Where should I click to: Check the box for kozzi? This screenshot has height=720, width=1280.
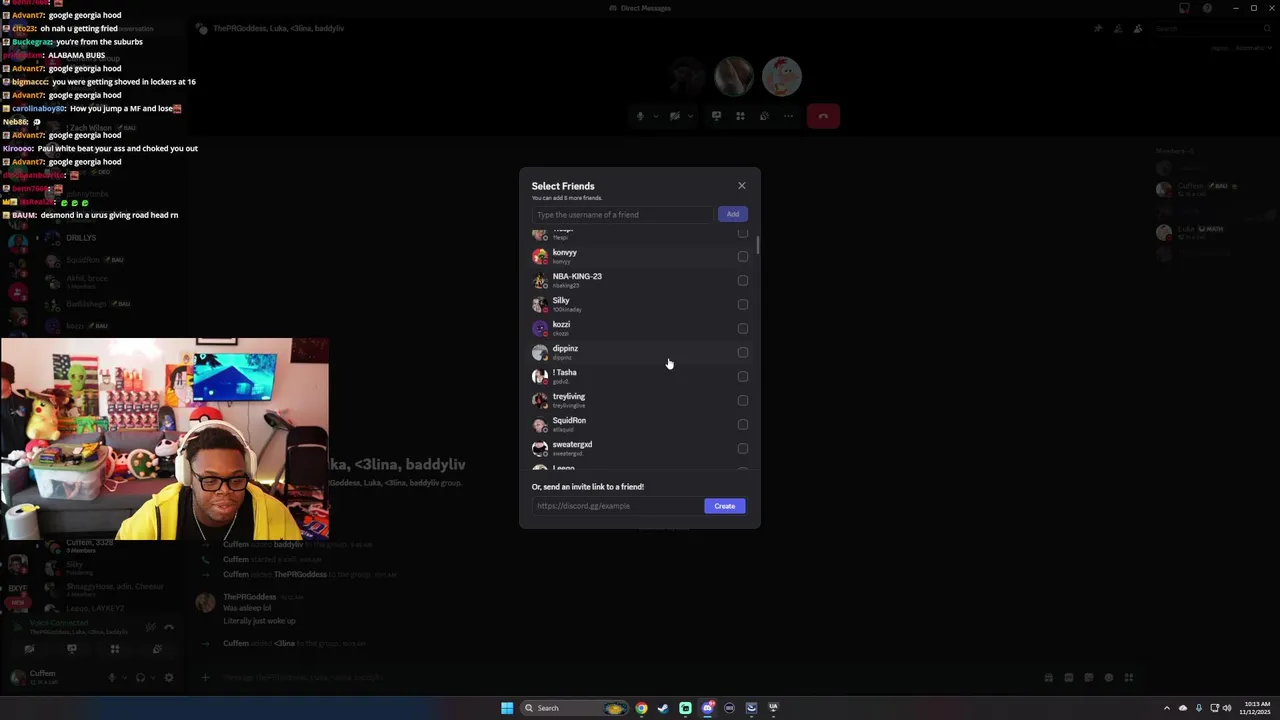click(743, 329)
